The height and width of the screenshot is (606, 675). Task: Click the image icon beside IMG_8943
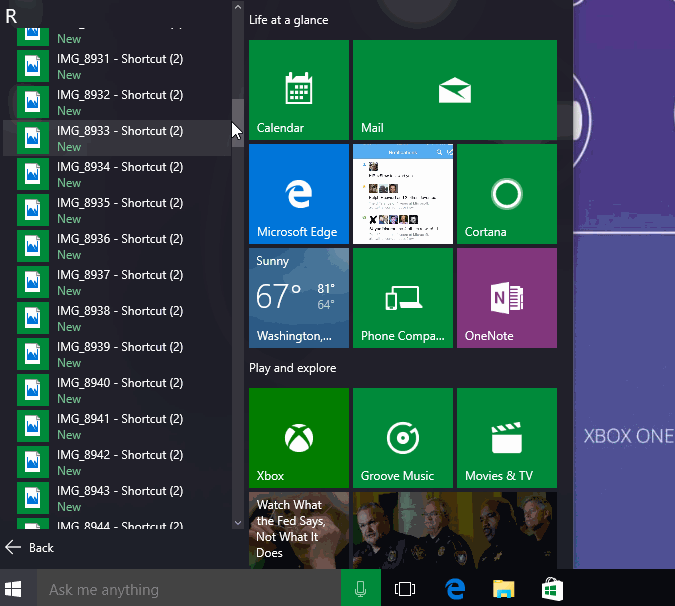point(33,498)
